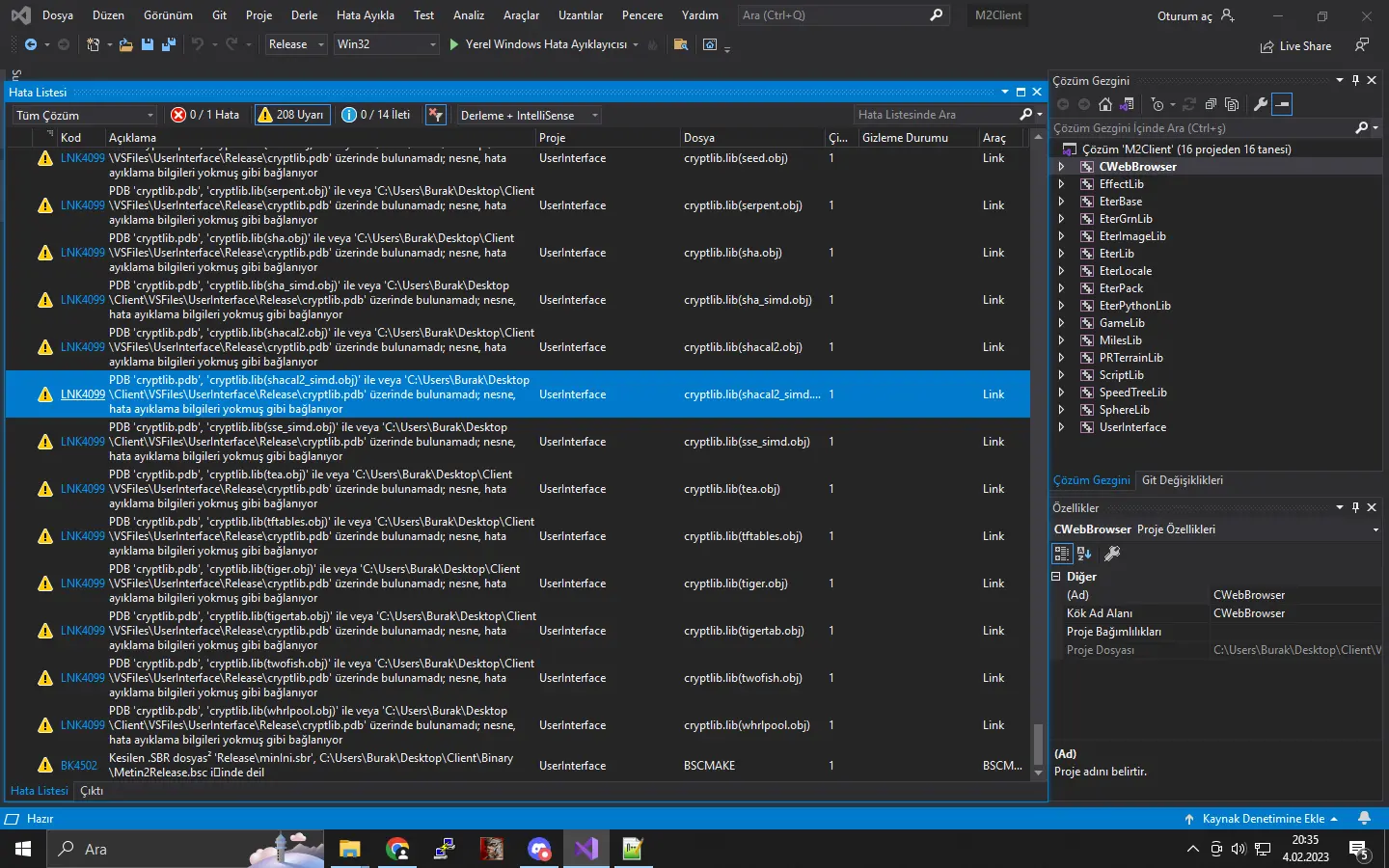The height and width of the screenshot is (868, 1389).
Task: Open the wrench properties icon in Çözüm Gezgini
Action: [x=1260, y=104]
